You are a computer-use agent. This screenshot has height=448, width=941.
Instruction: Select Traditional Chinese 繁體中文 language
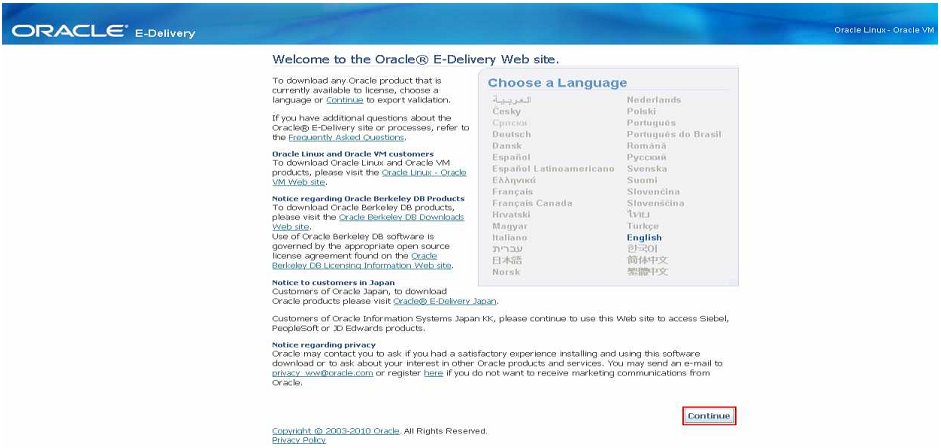tap(647, 272)
